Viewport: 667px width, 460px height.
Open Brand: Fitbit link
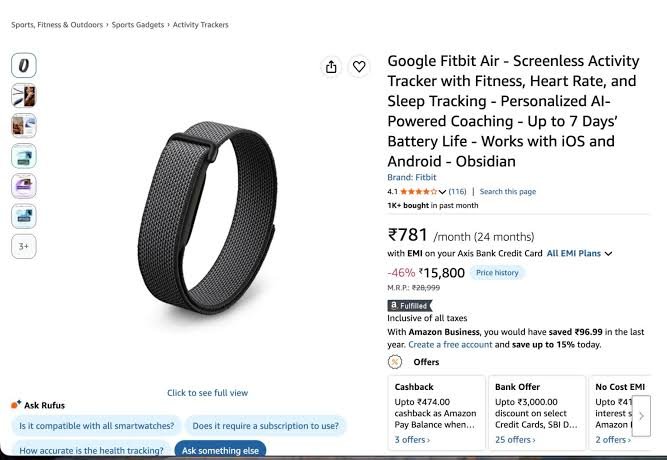(411, 177)
